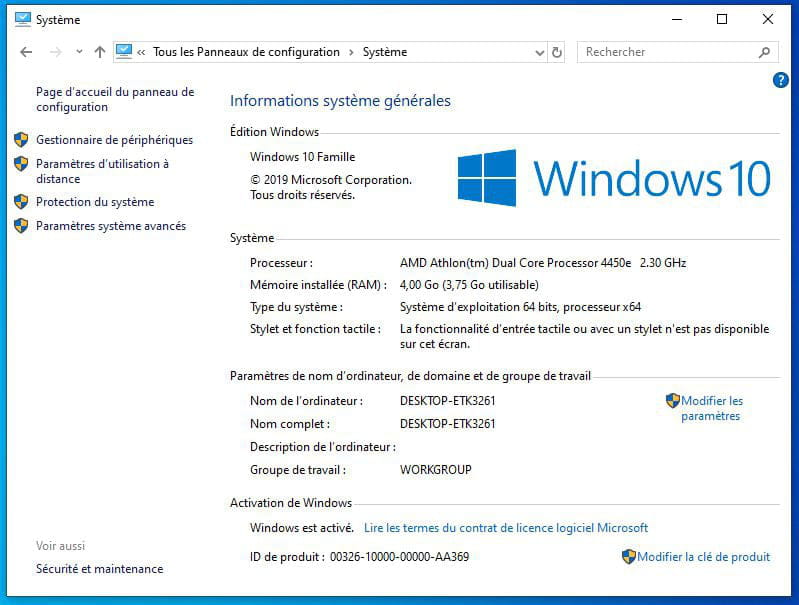Image resolution: width=799 pixels, height=605 pixels.
Task: Close the Système window
Action: [768, 19]
